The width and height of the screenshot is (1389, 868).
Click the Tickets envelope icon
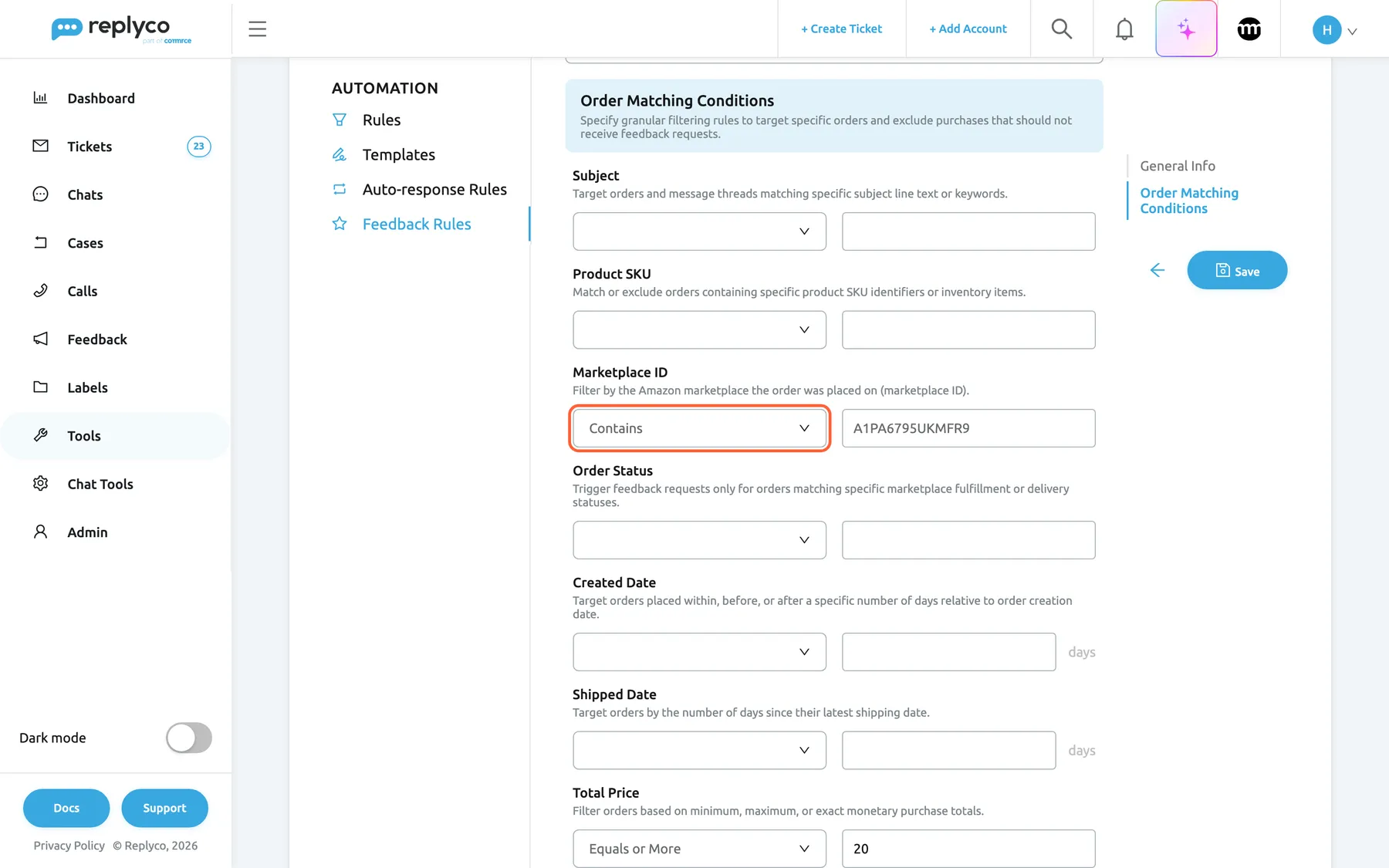point(40,146)
